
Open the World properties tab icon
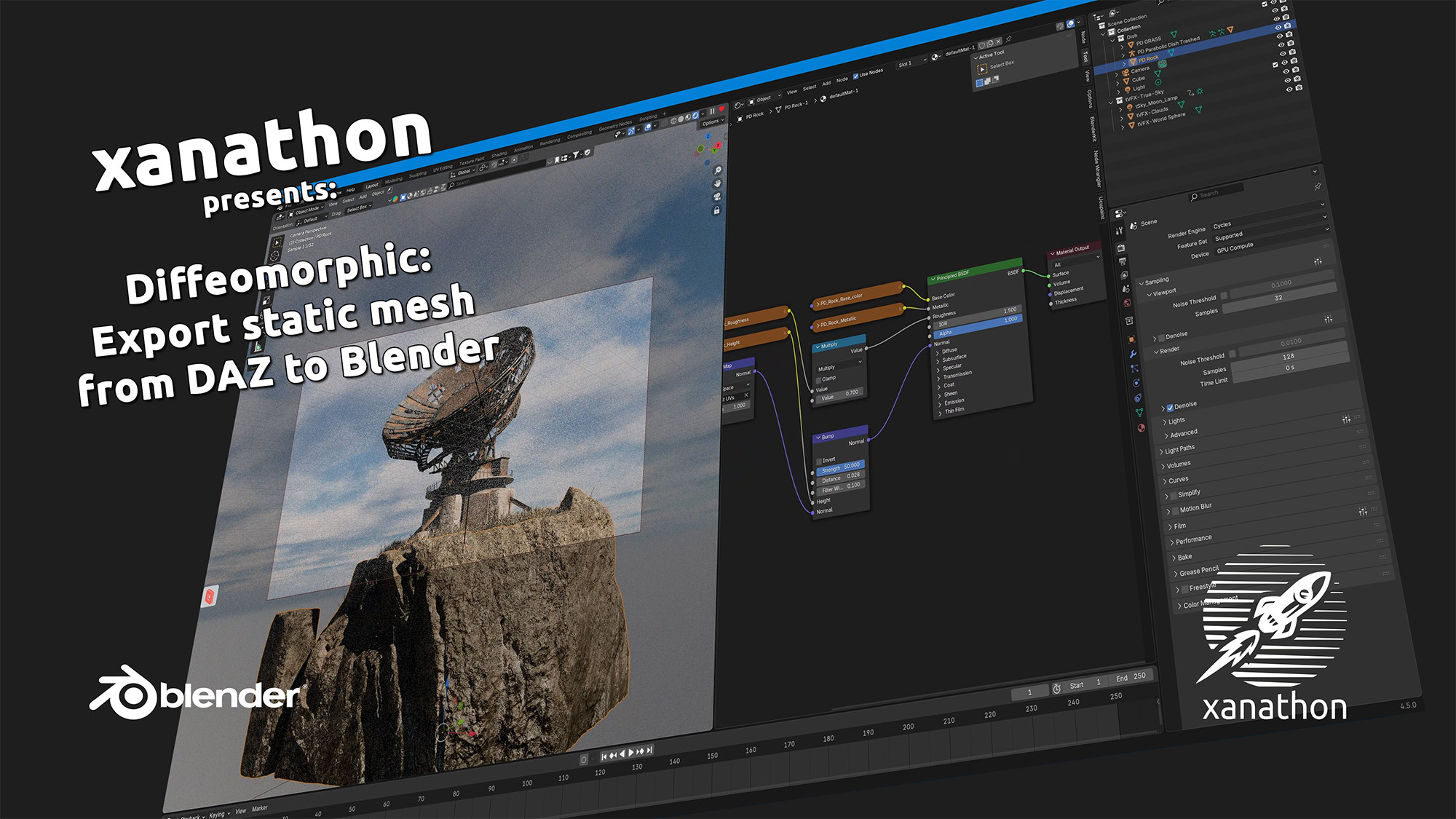tap(1128, 302)
